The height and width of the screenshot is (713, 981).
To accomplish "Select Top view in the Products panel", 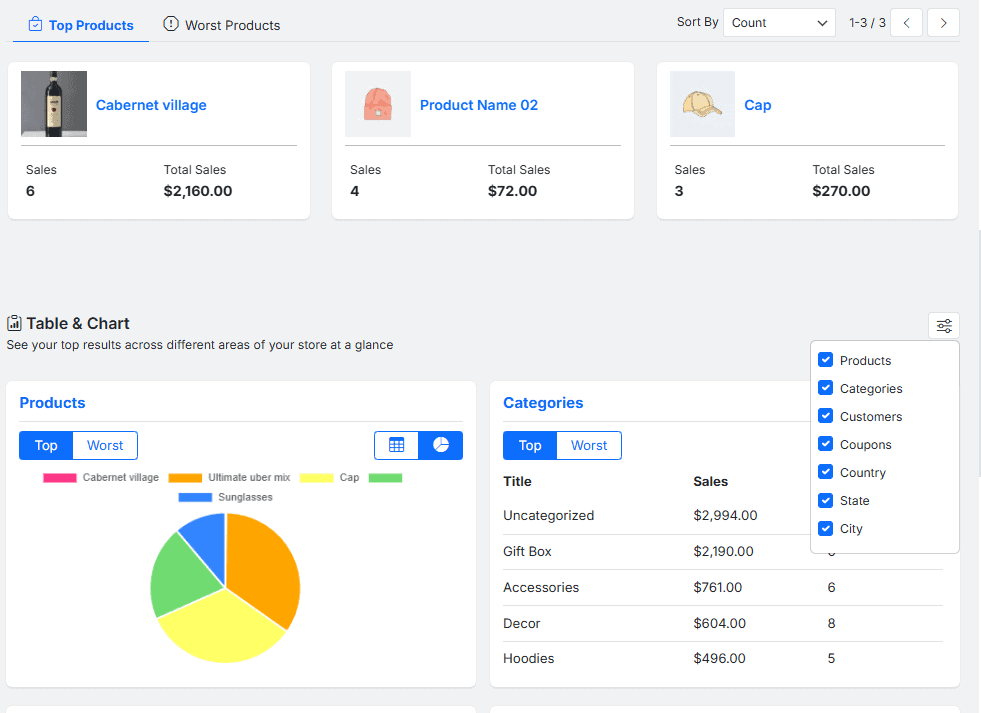I will click(45, 444).
